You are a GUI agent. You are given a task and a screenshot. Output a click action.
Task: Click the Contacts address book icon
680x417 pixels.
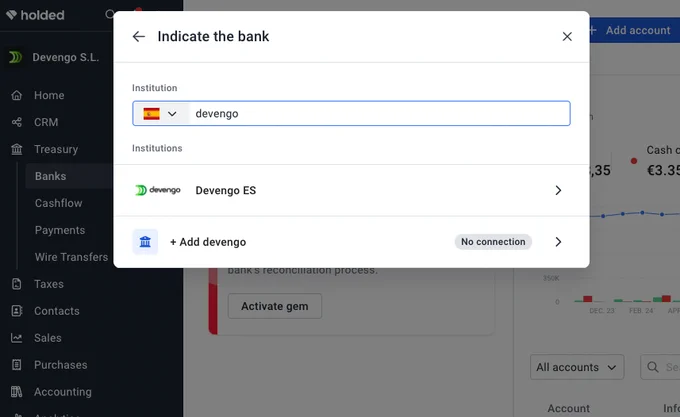pyautogui.click(x=16, y=311)
